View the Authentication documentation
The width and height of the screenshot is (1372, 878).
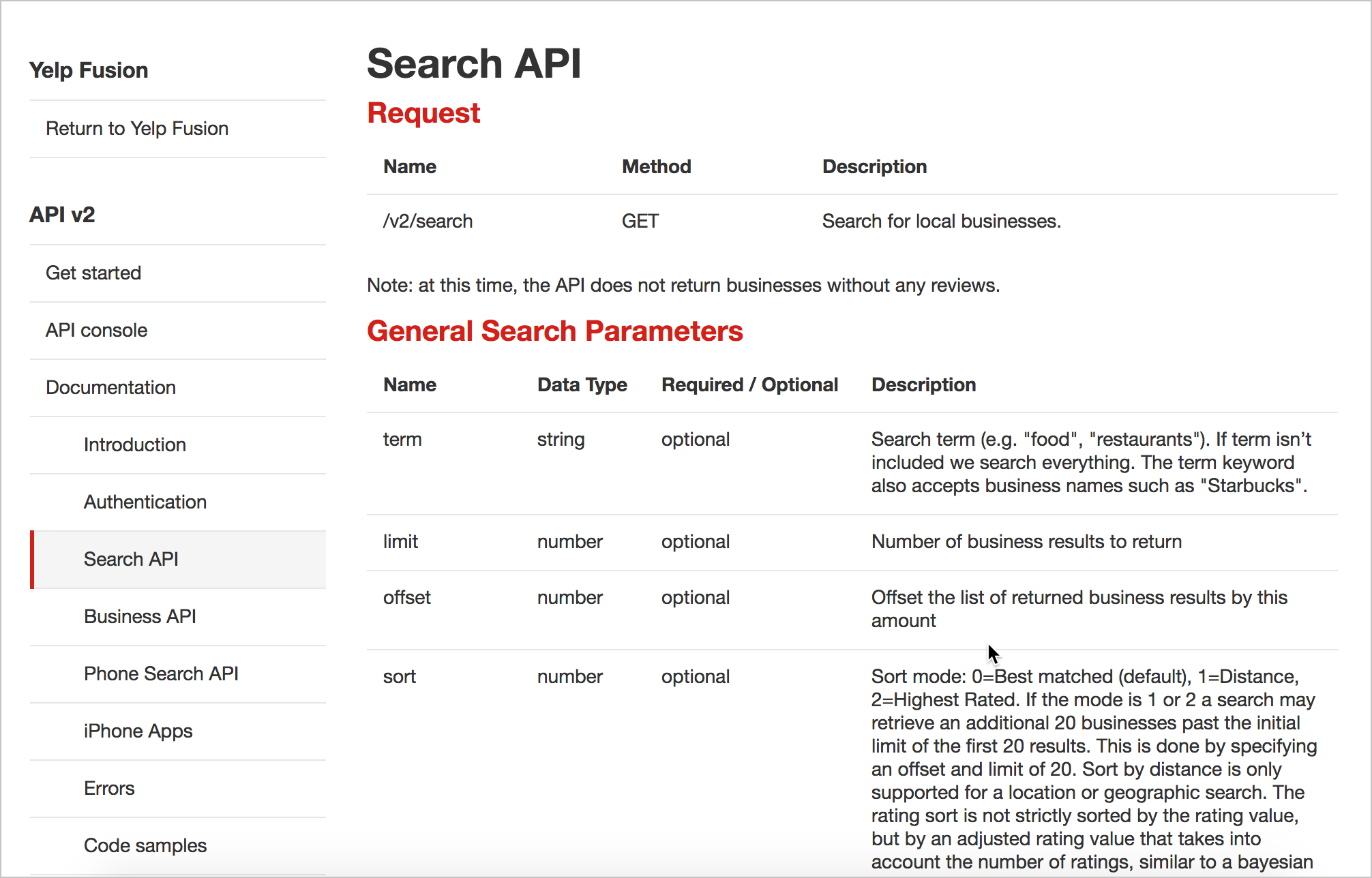(145, 502)
